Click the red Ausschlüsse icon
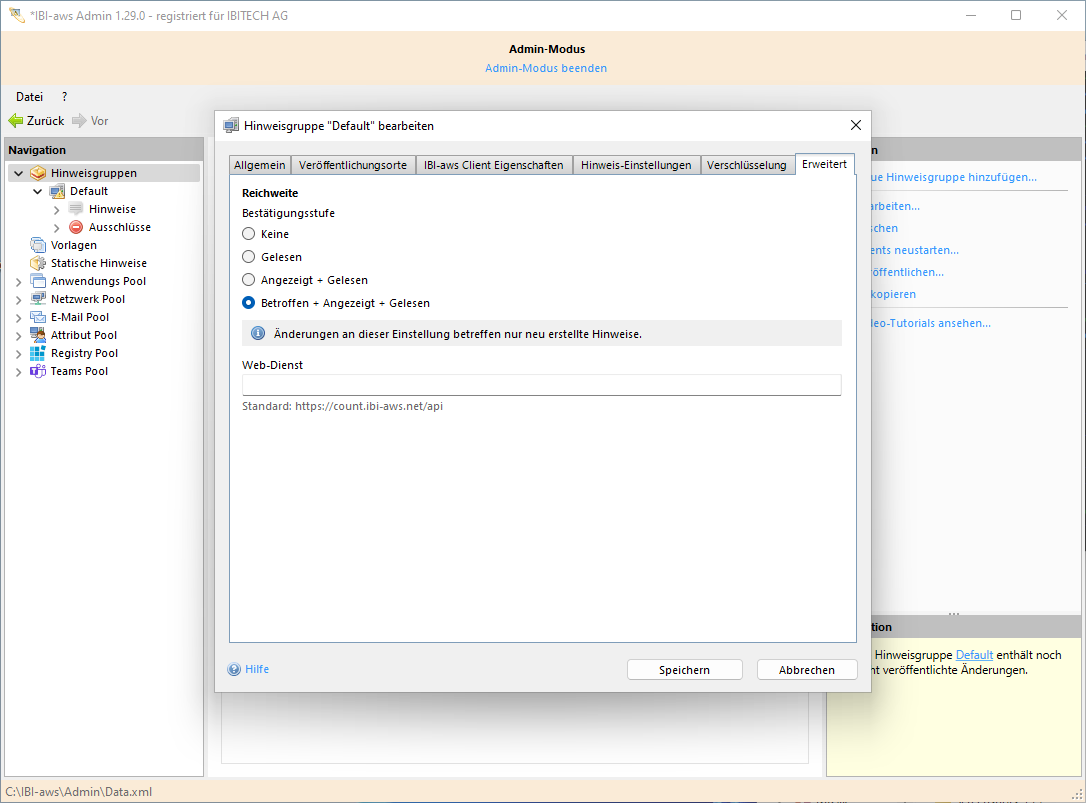 (x=76, y=227)
